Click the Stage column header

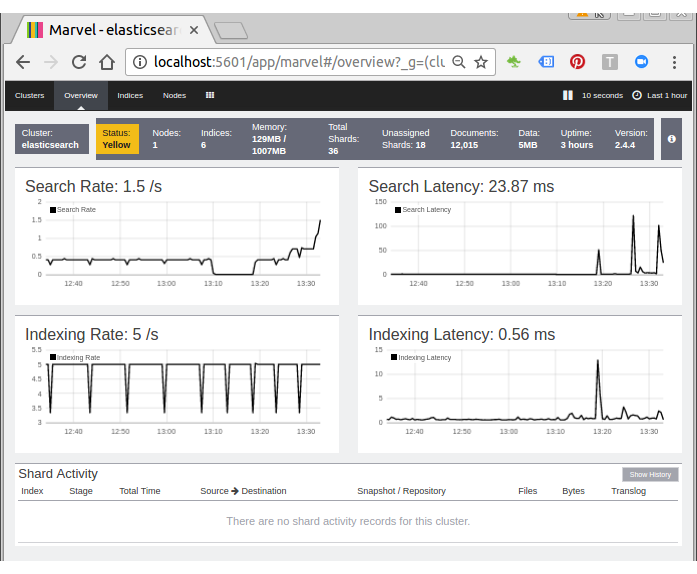pyautogui.click(x=81, y=491)
